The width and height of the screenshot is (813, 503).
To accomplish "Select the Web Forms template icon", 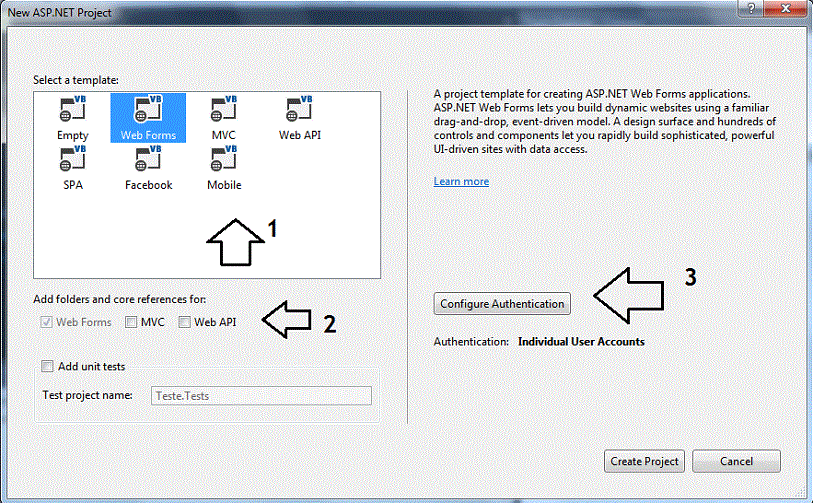I will (x=148, y=118).
